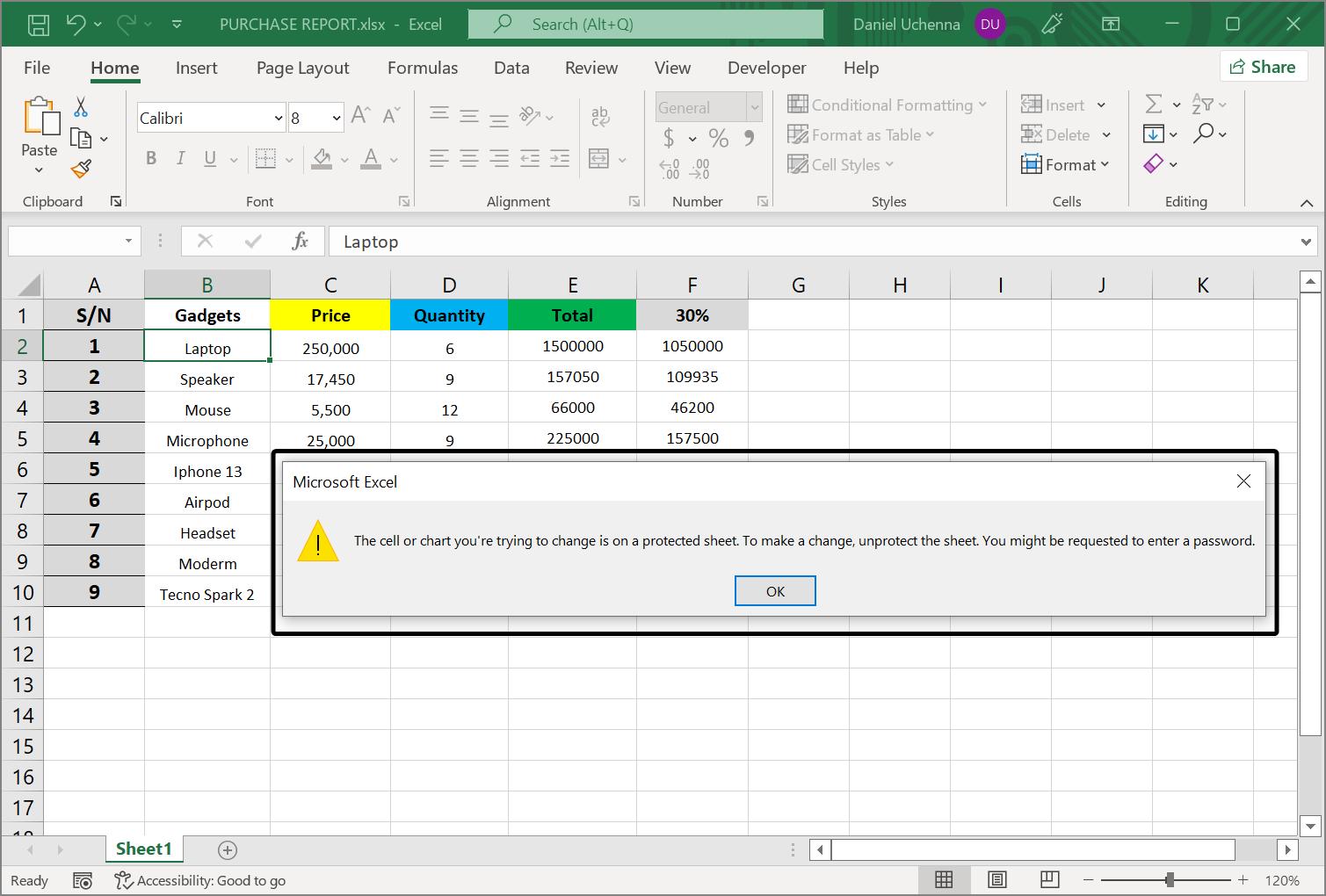Toggle bold formatting
Image resolution: width=1326 pixels, height=896 pixels.
(x=150, y=158)
